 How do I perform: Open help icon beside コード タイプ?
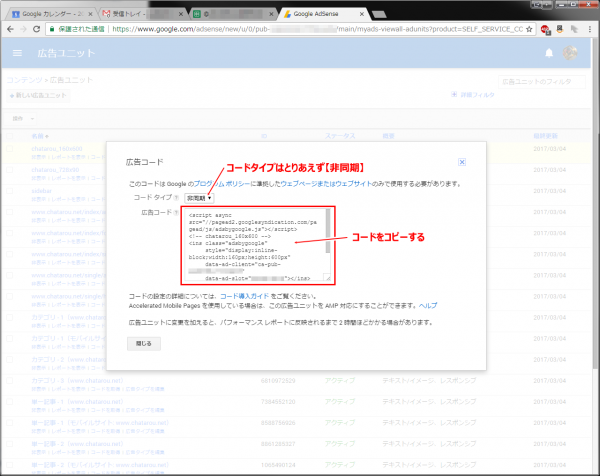pyautogui.click(x=176, y=198)
